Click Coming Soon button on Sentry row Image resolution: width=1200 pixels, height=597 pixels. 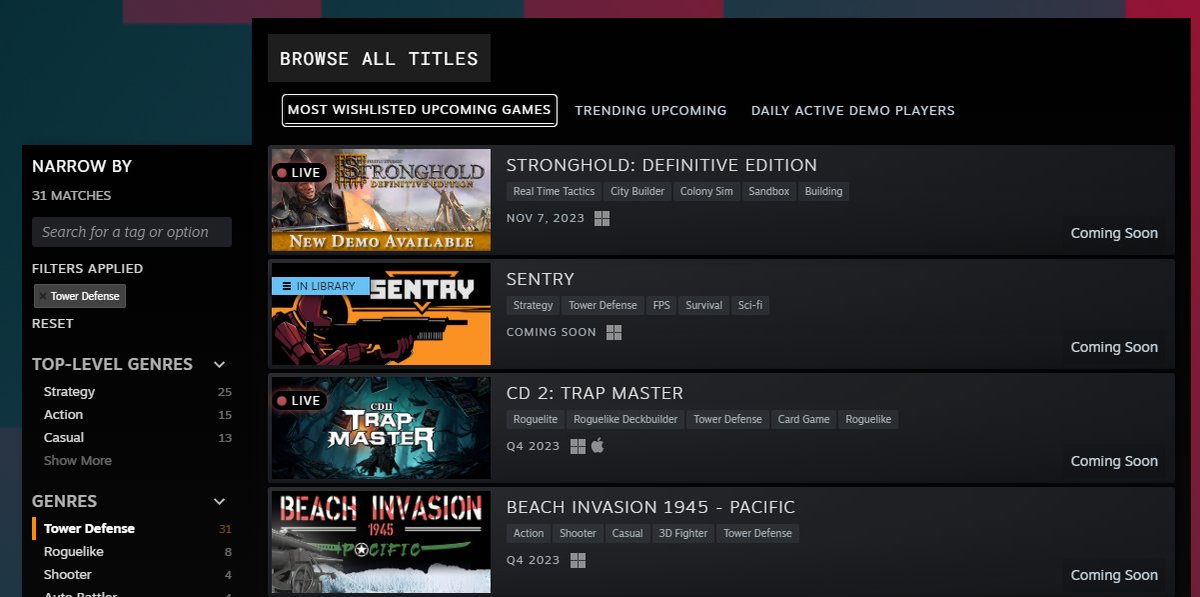[x=1114, y=347]
